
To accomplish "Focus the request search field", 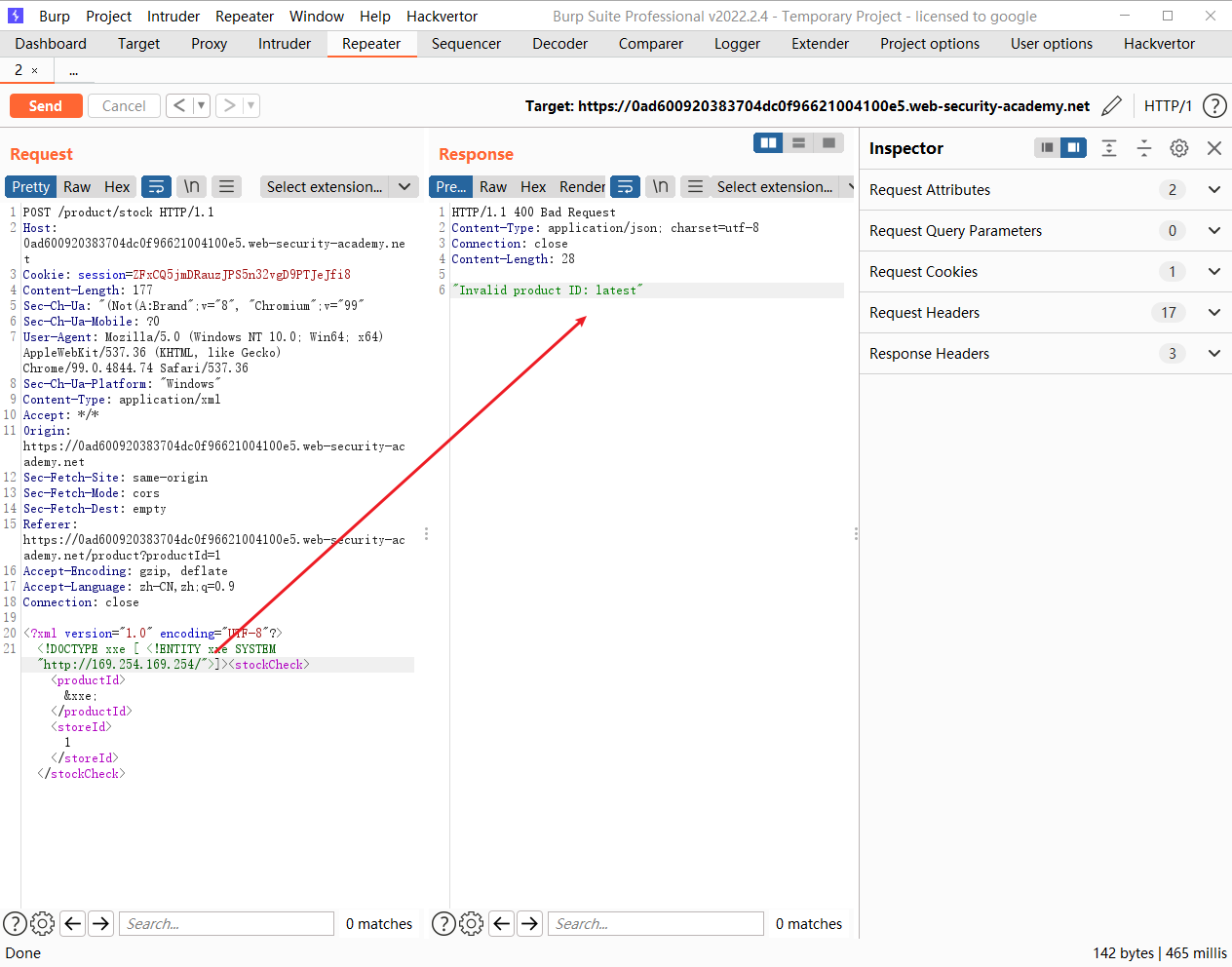I will click(x=226, y=923).
